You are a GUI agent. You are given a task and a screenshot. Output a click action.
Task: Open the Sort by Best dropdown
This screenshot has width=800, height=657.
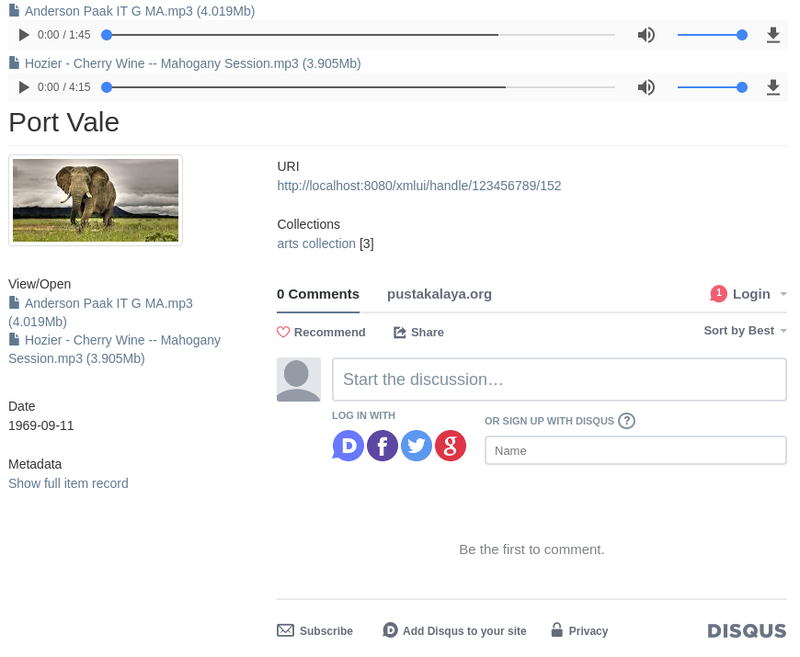click(x=745, y=331)
